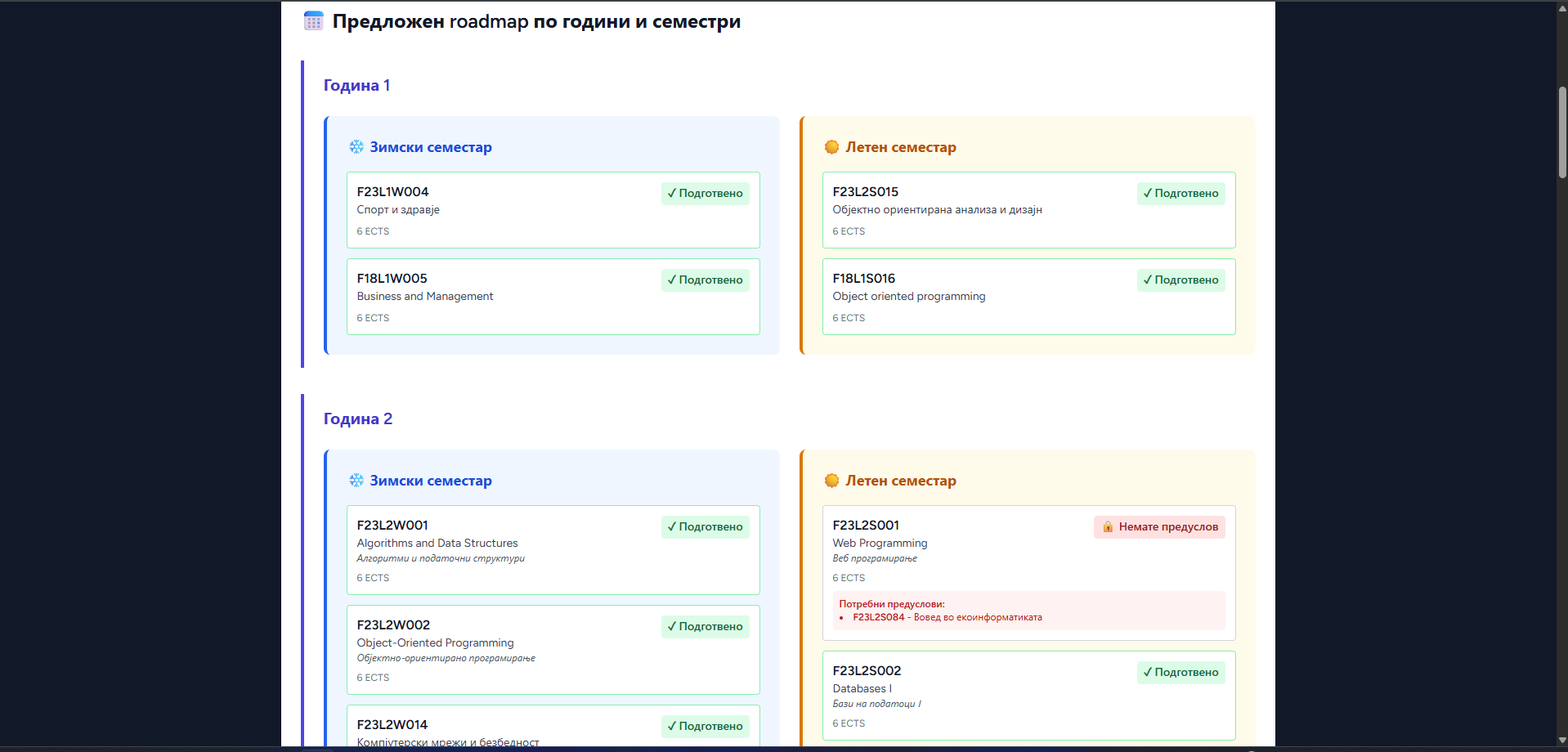Open prerequisite F23L2S084 Вовед во екоинформатиката
Screen dimensions: 1568x752
(x=947, y=618)
